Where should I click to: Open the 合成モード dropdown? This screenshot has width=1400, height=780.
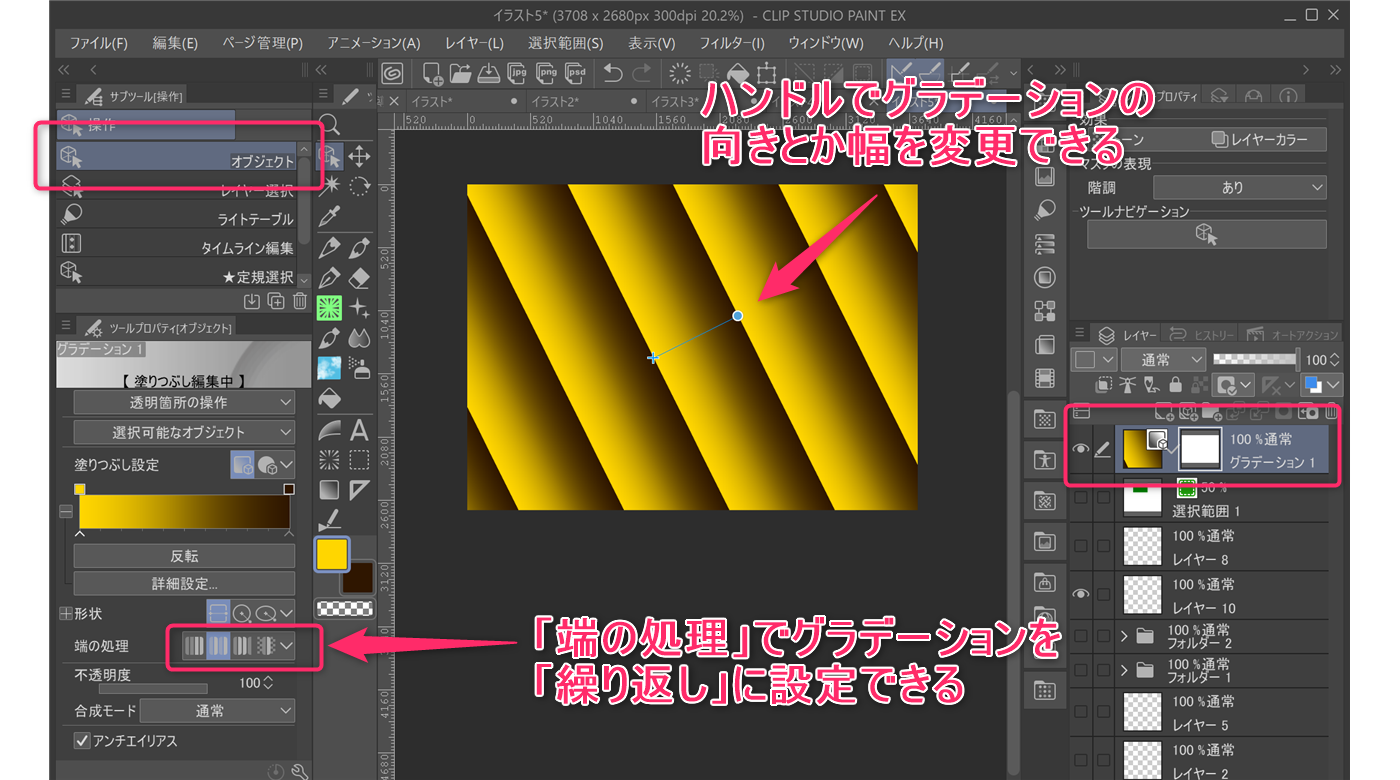(x=217, y=711)
